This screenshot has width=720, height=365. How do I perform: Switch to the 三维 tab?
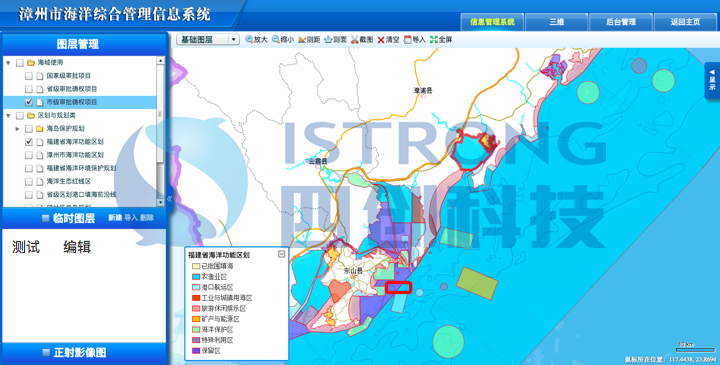(557, 22)
